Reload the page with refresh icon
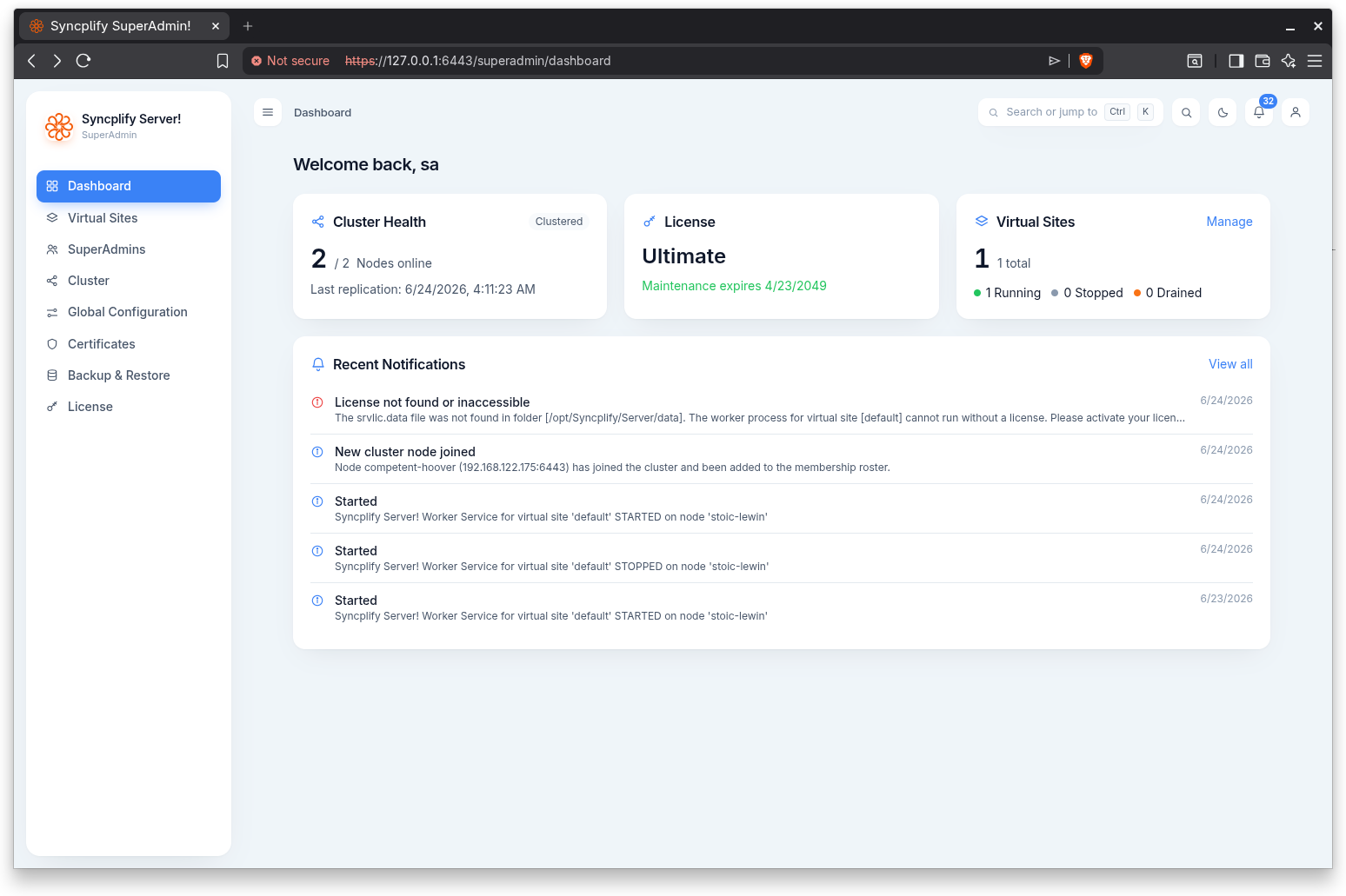 (83, 61)
